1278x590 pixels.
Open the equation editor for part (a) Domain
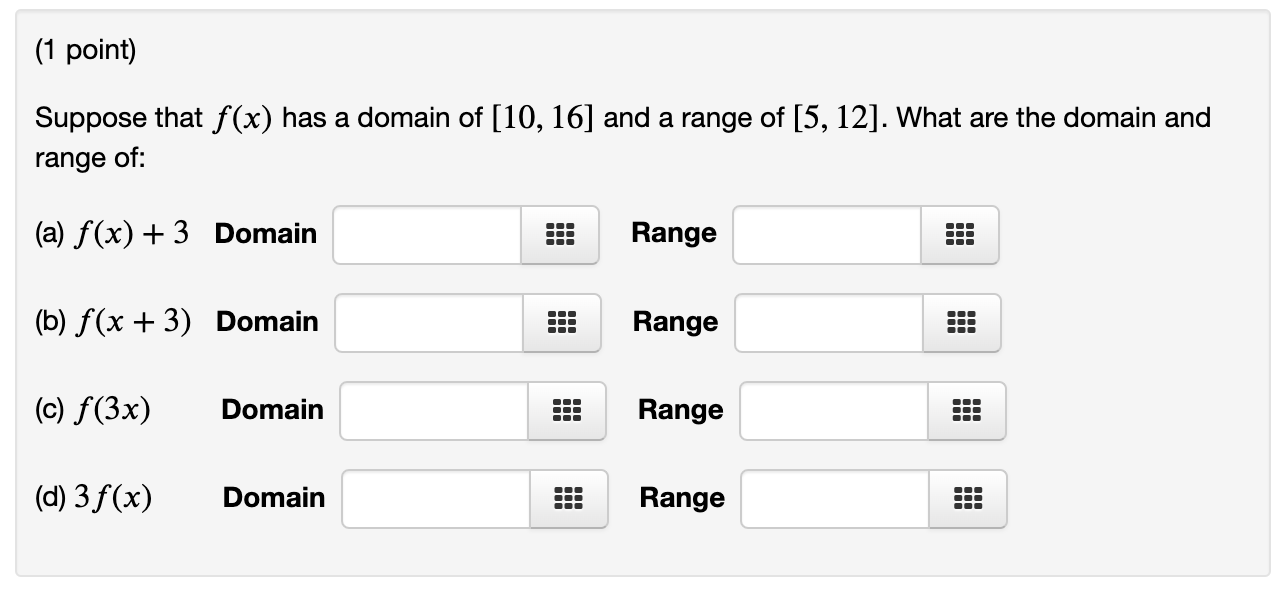[559, 235]
